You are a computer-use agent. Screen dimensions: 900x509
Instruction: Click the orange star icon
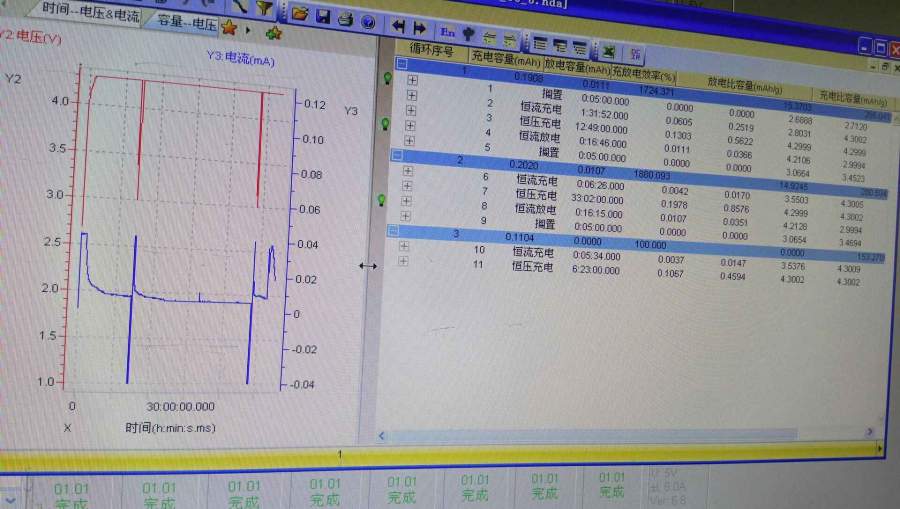(229, 27)
